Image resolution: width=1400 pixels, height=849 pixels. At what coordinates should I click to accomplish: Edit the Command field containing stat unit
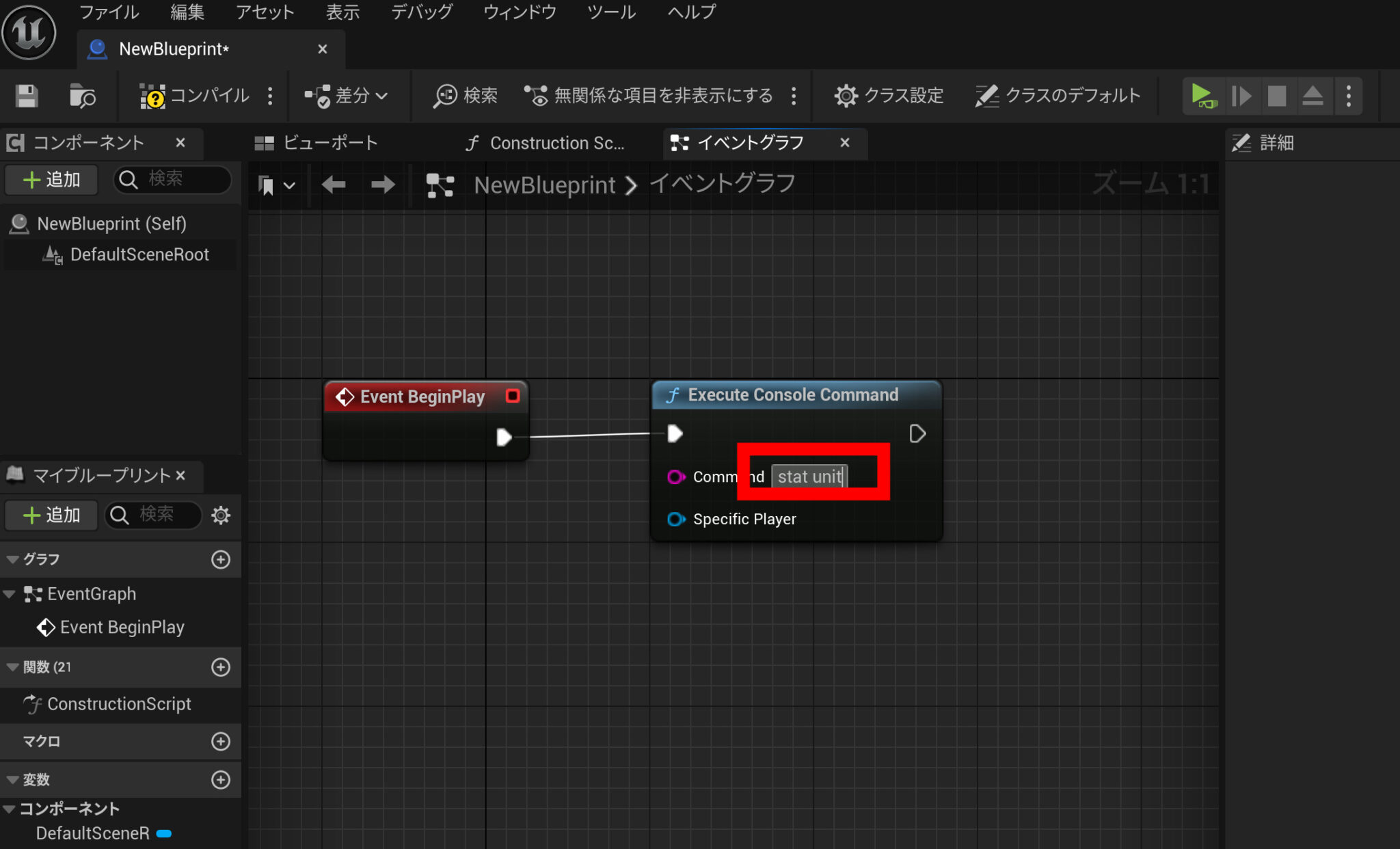[809, 476]
